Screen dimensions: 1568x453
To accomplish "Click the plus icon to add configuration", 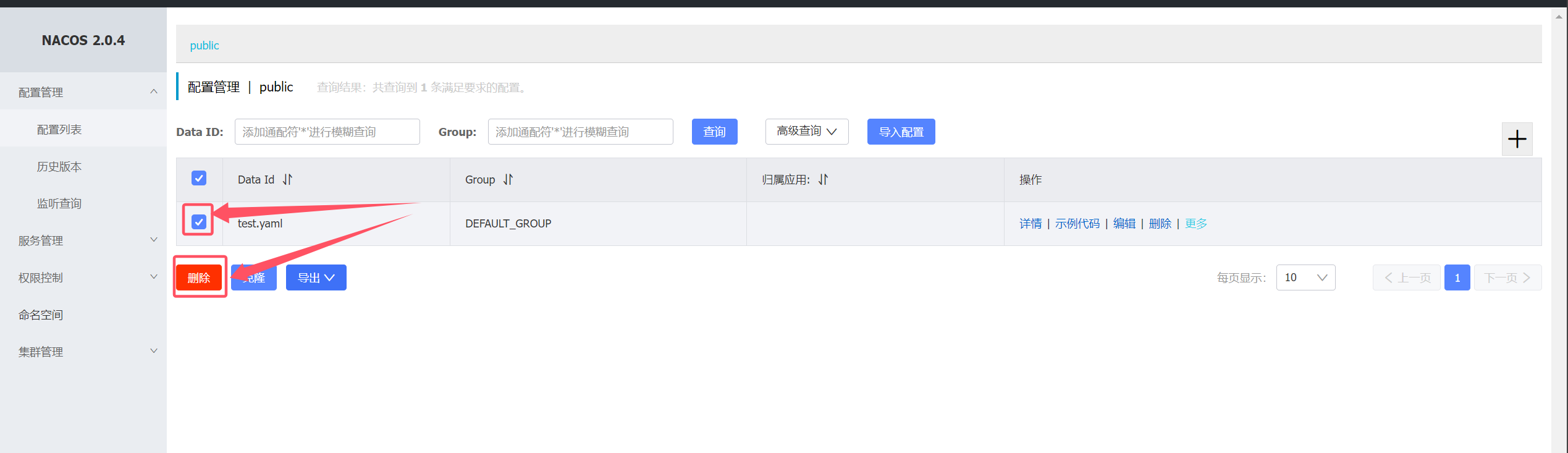I will (x=1517, y=139).
